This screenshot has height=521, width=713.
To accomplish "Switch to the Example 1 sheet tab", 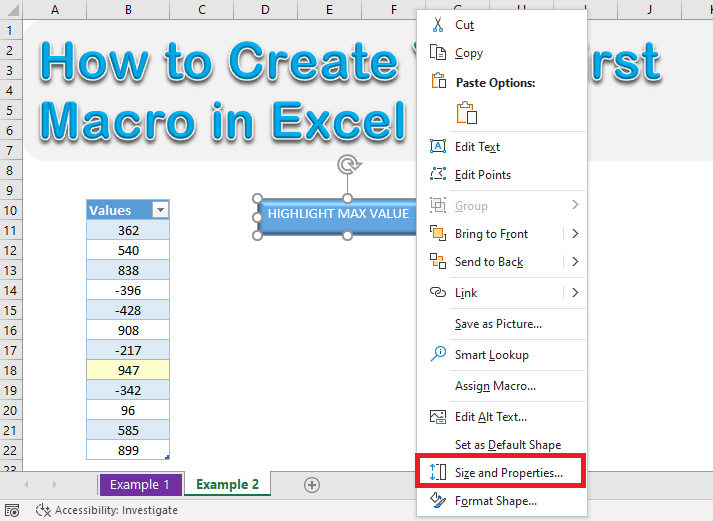I will 141,485.
